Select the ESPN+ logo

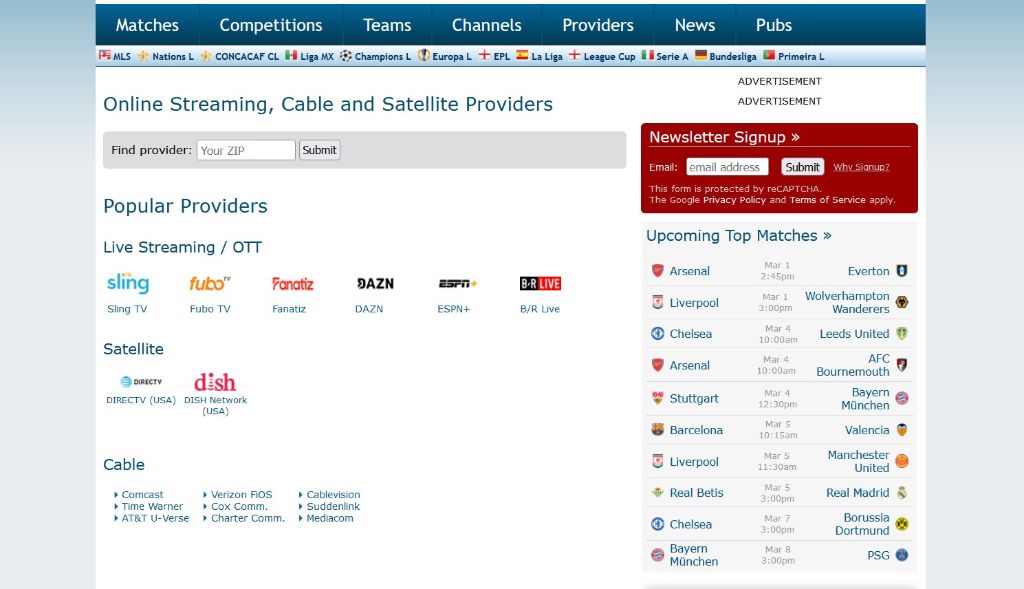[x=458, y=283]
